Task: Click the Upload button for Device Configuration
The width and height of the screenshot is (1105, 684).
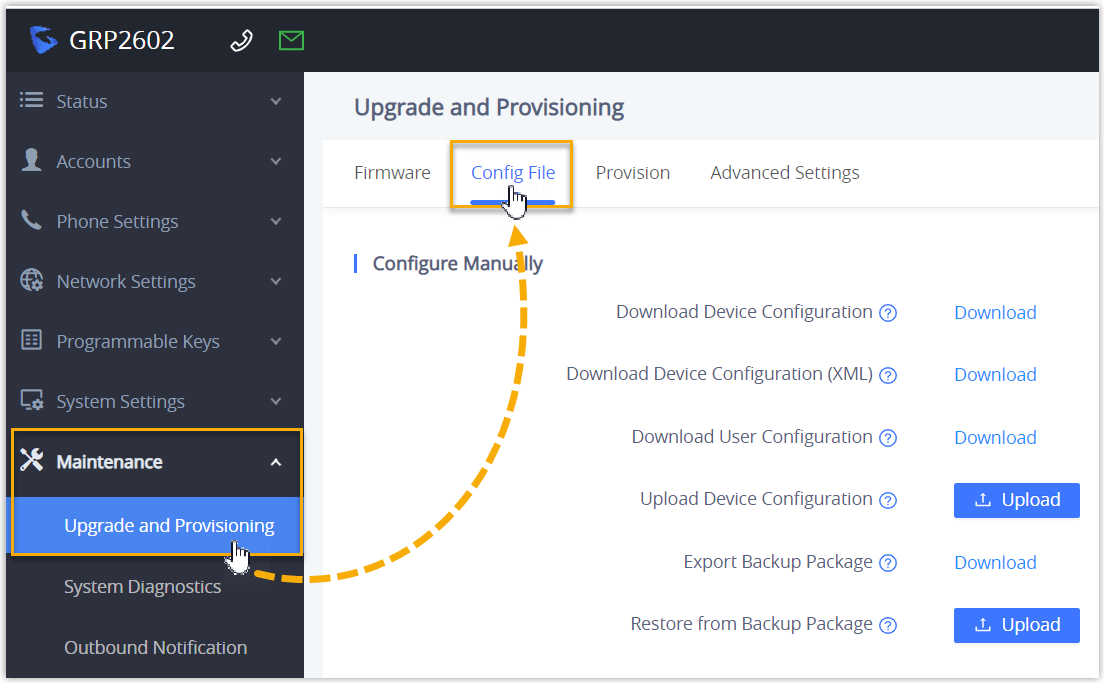Action: click(x=1016, y=500)
